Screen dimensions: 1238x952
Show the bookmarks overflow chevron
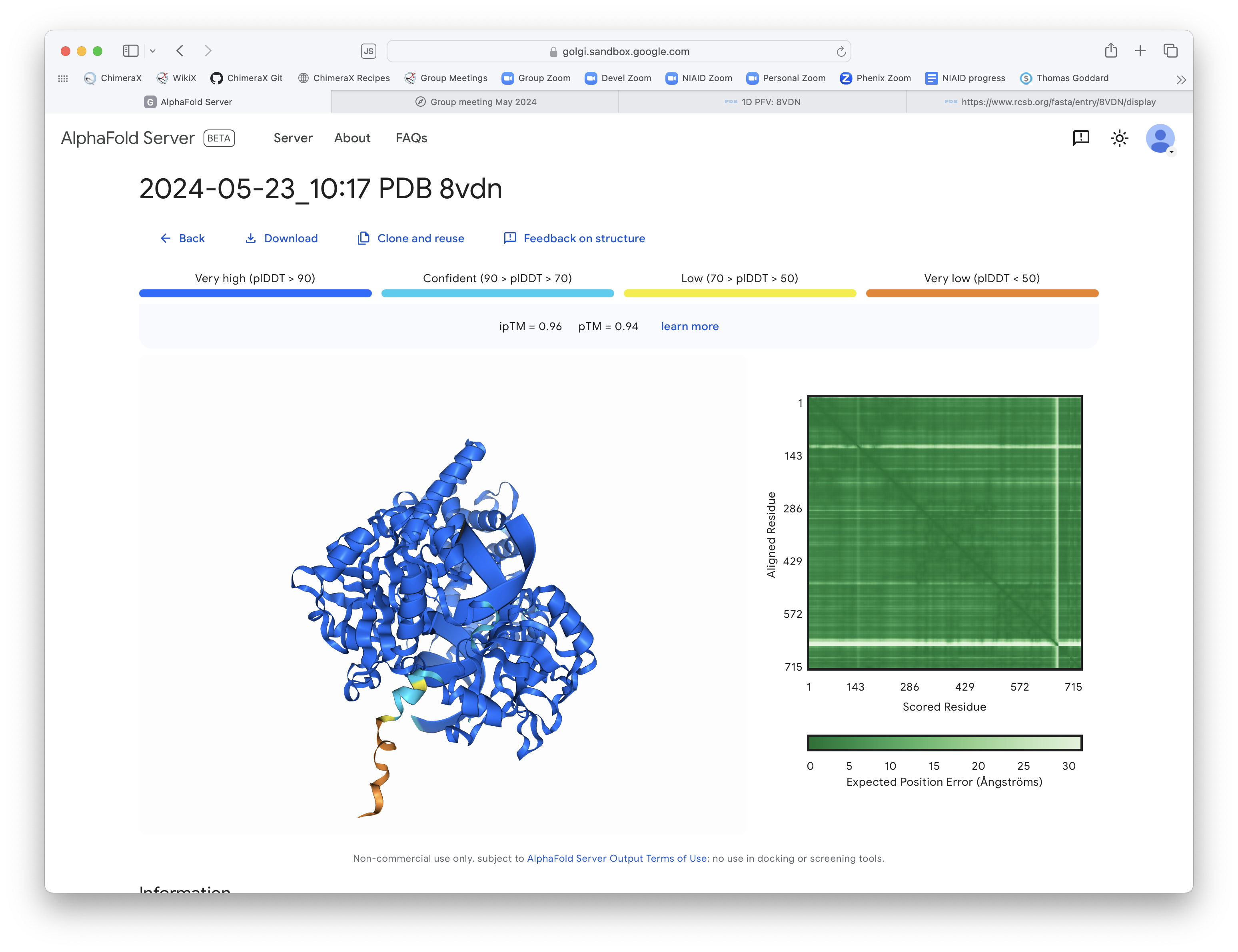[1181, 79]
